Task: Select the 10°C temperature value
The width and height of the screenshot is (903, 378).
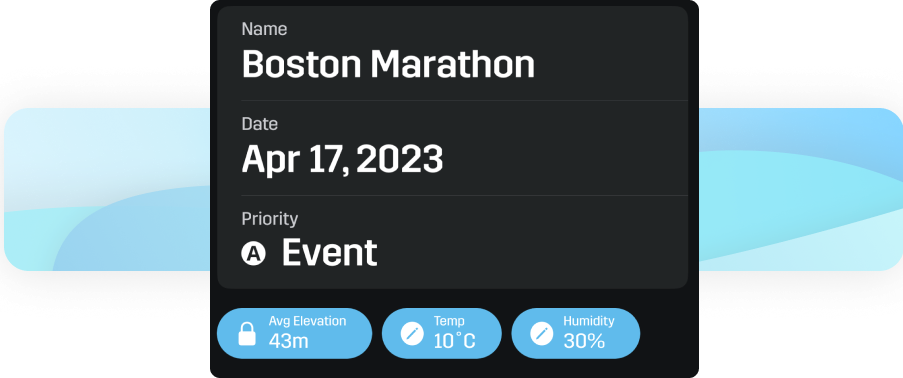Action: point(455,341)
